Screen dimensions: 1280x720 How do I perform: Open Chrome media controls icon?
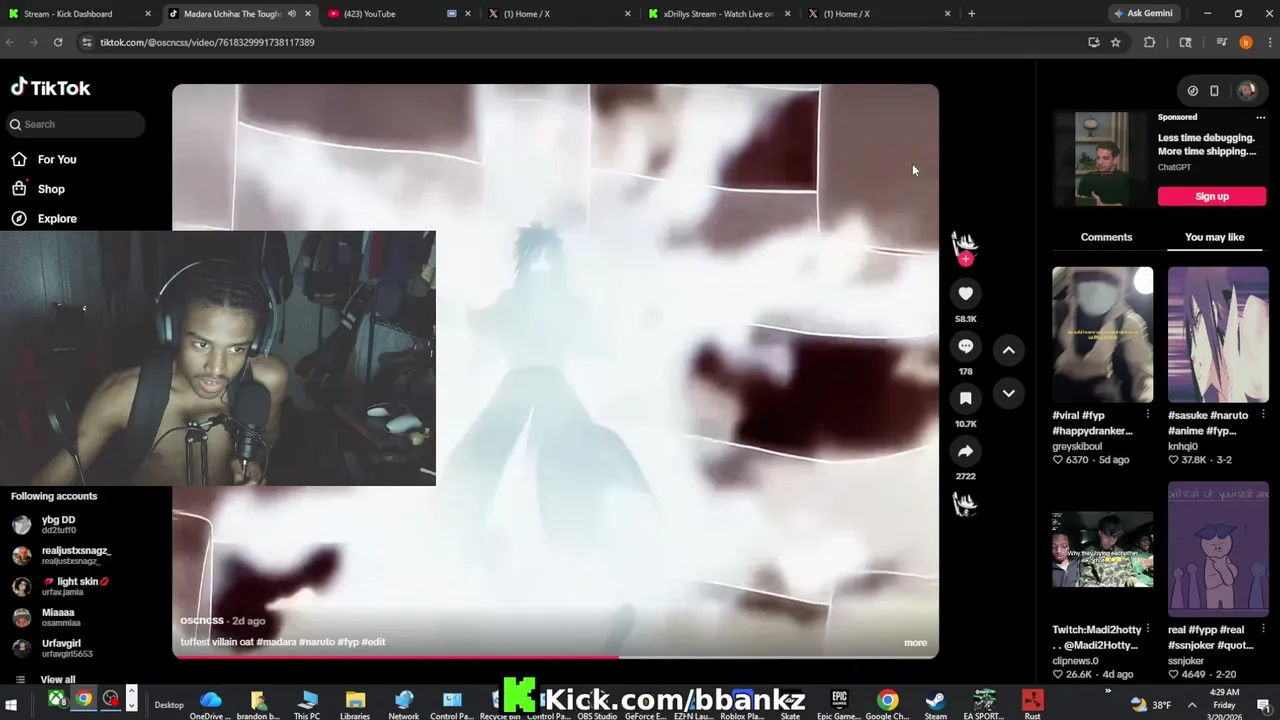pyautogui.click(x=1221, y=42)
